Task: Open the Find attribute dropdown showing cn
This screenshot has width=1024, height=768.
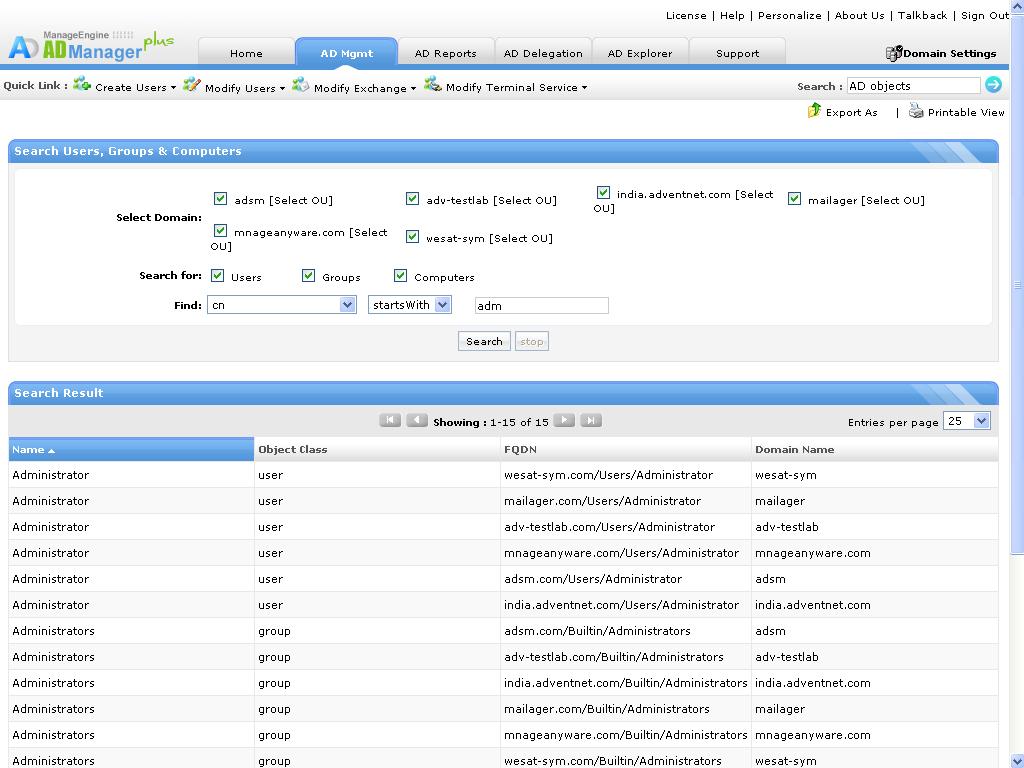Action: click(x=281, y=305)
